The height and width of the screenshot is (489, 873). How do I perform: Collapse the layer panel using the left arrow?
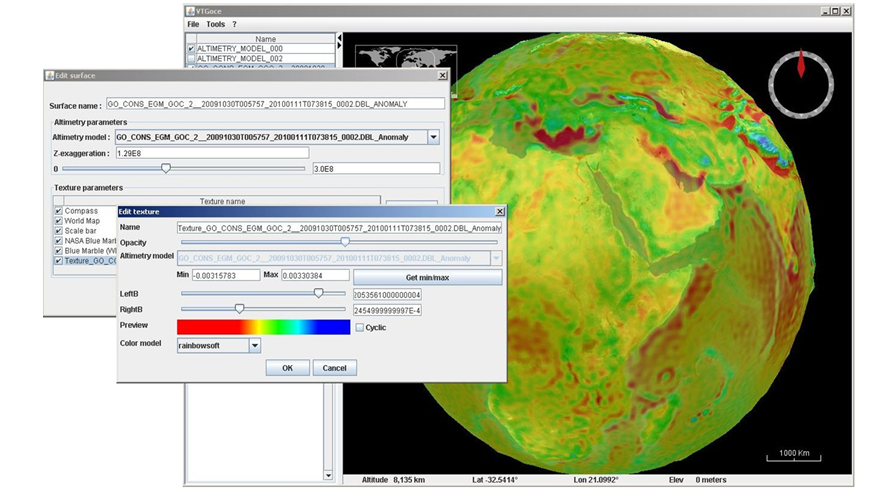click(338, 39)
